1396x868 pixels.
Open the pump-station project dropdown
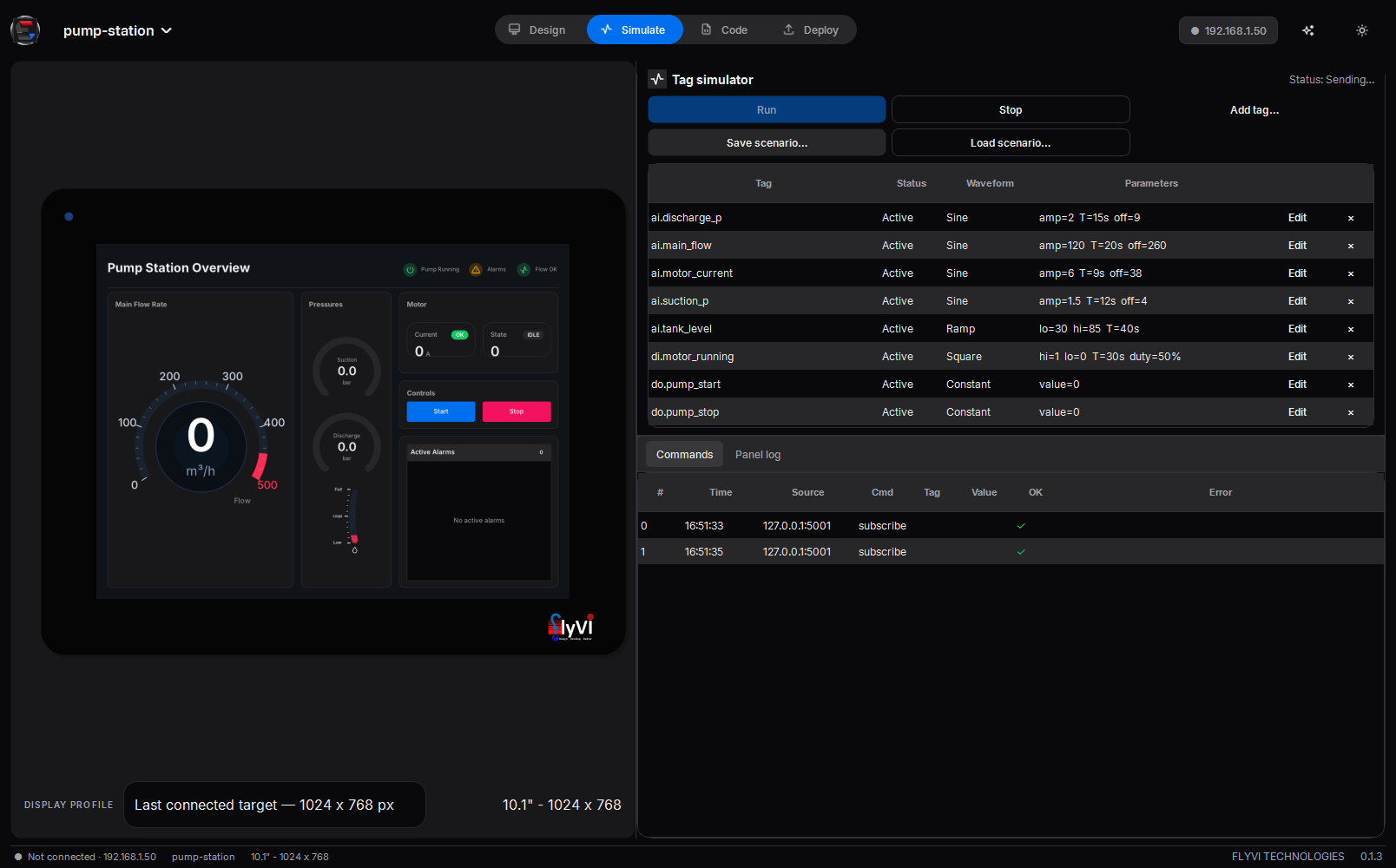117,30
